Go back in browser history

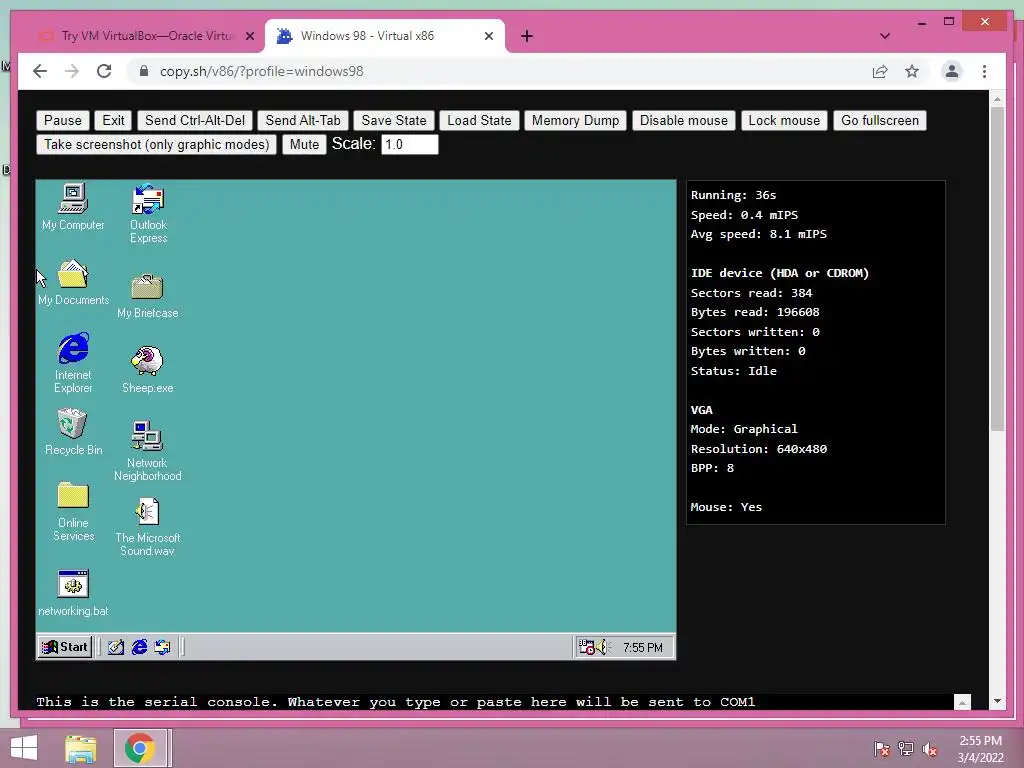pos(40,71)
